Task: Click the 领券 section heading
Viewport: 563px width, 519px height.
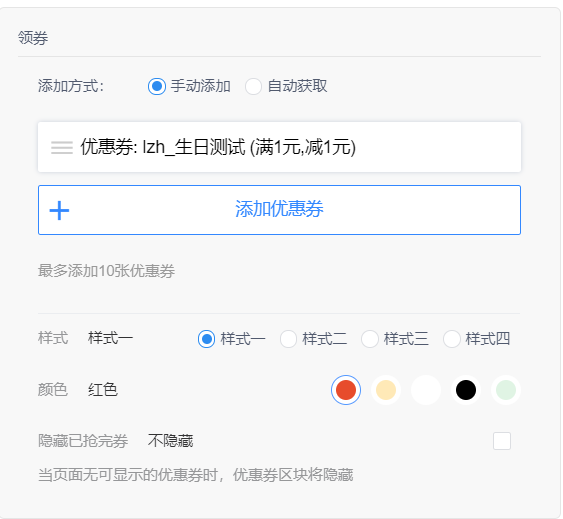Action: click(x=33, y=38)
